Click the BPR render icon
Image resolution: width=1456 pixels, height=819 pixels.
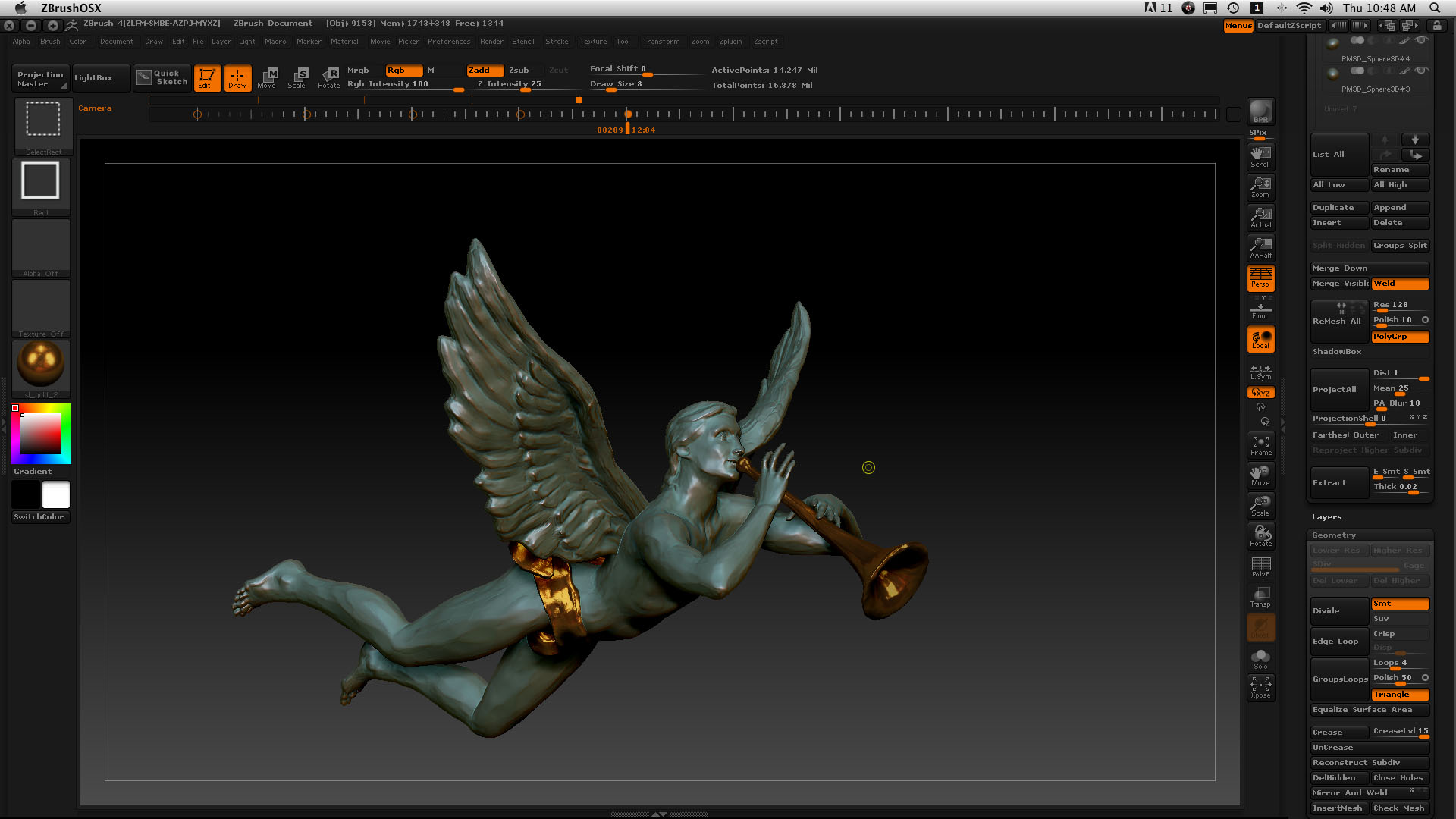(1260, 111)
